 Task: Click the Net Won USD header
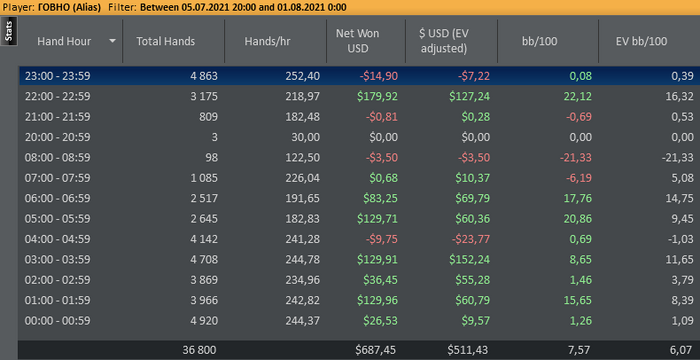[x=366, y=41]
